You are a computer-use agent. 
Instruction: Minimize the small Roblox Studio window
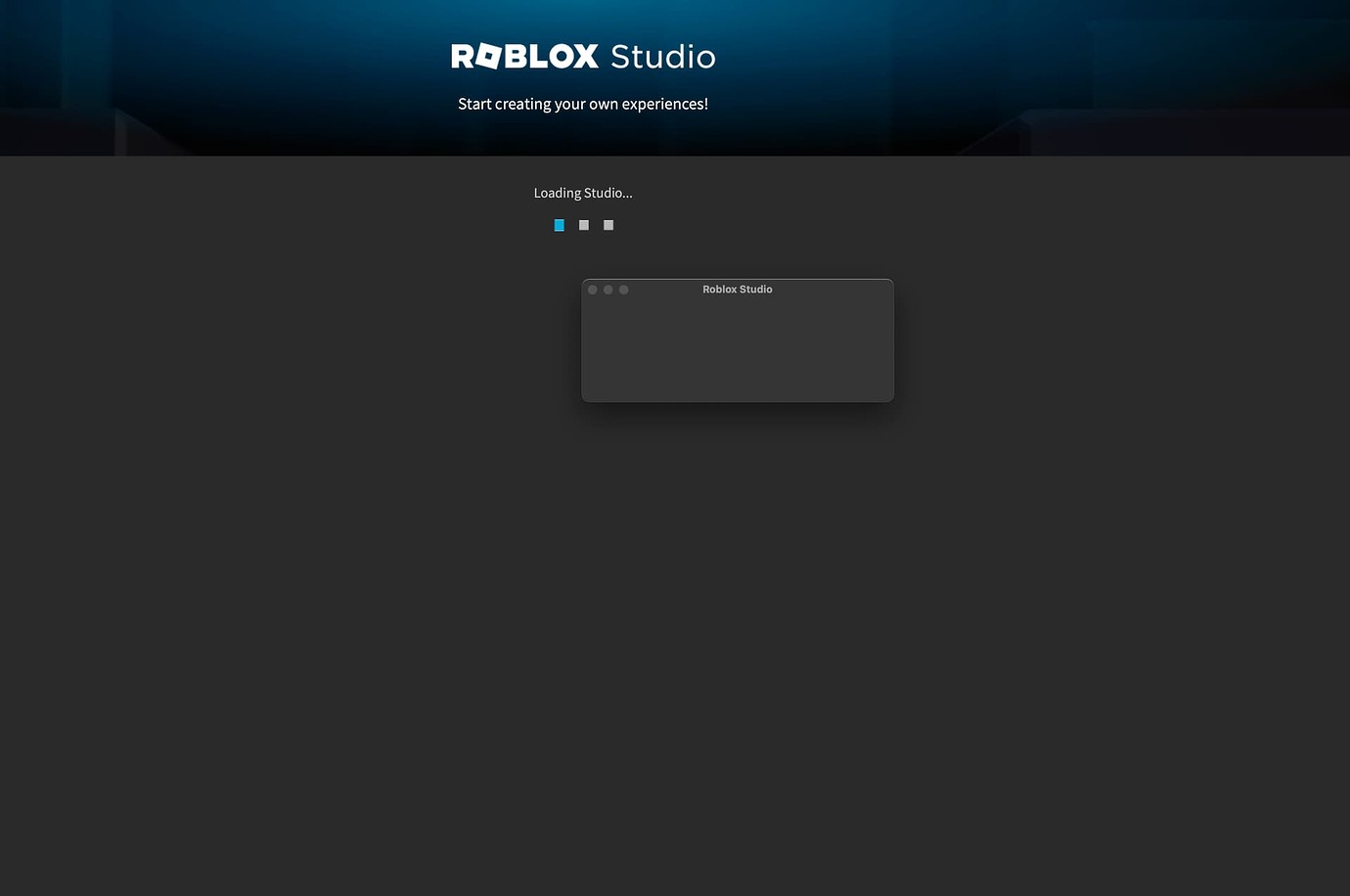(608, 290)
